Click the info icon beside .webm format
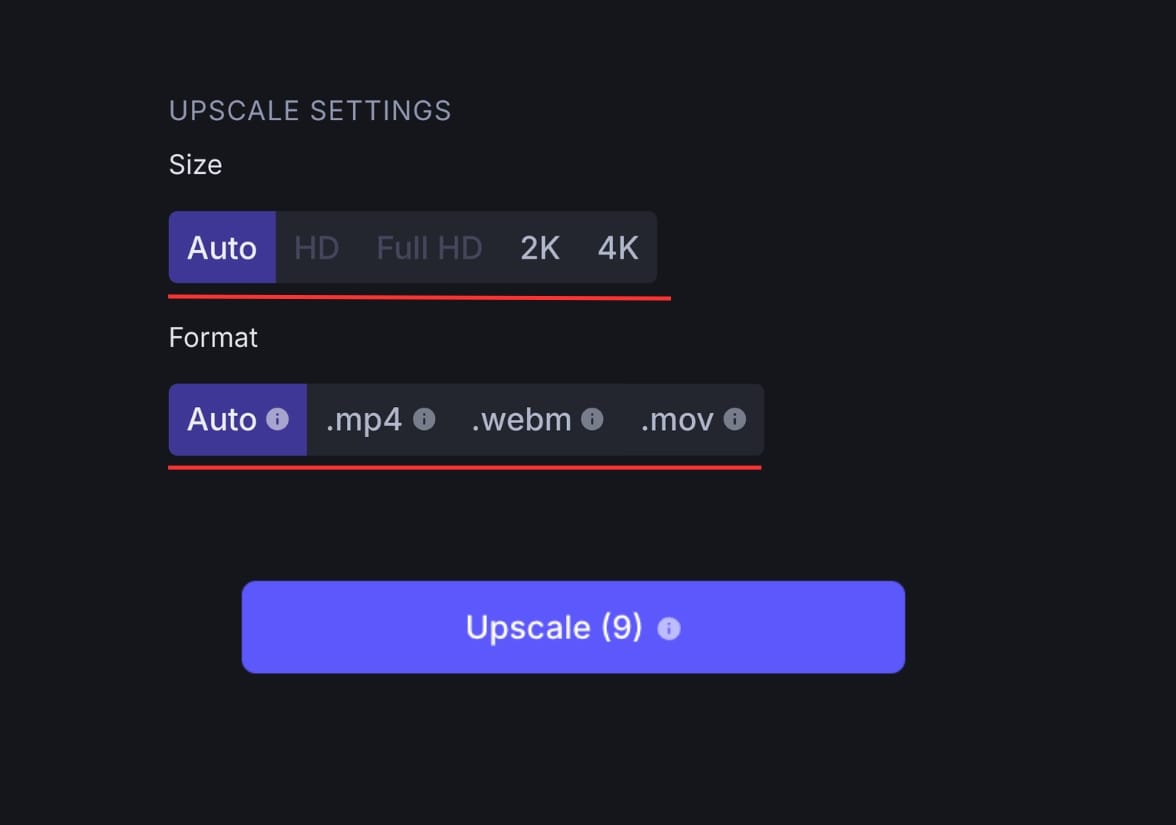 click(x=593, y=421)
